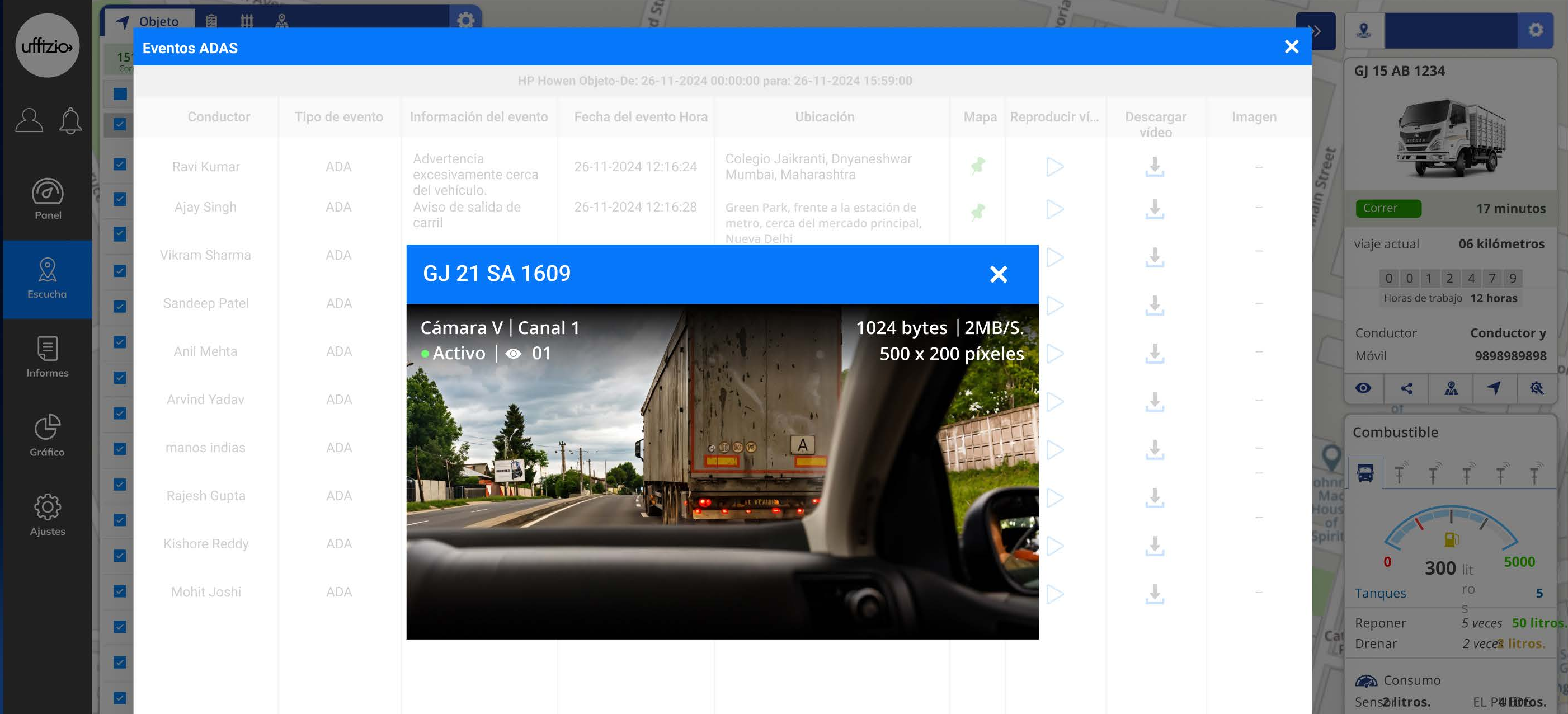Click the Correr status badge
The width and height of the screenshot is (1568, 714).
1388,208
